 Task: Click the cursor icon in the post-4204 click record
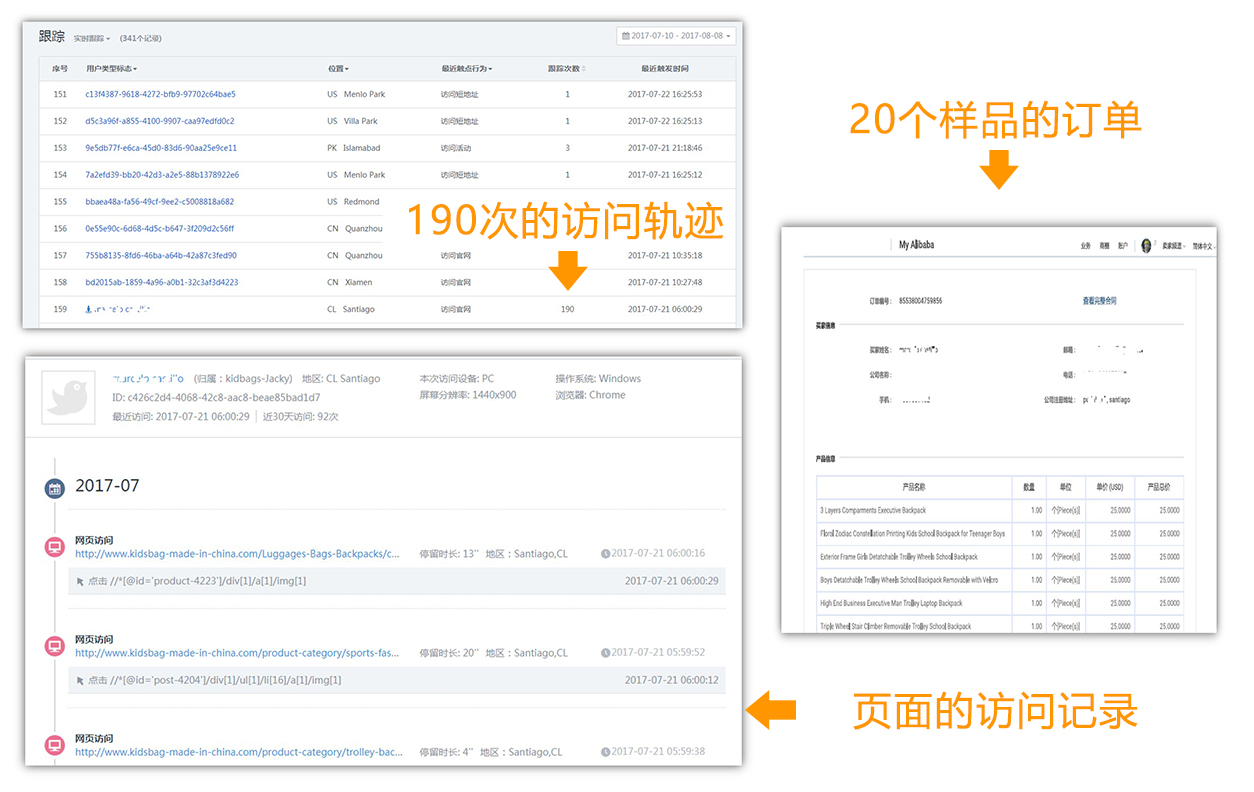(80, 679)
